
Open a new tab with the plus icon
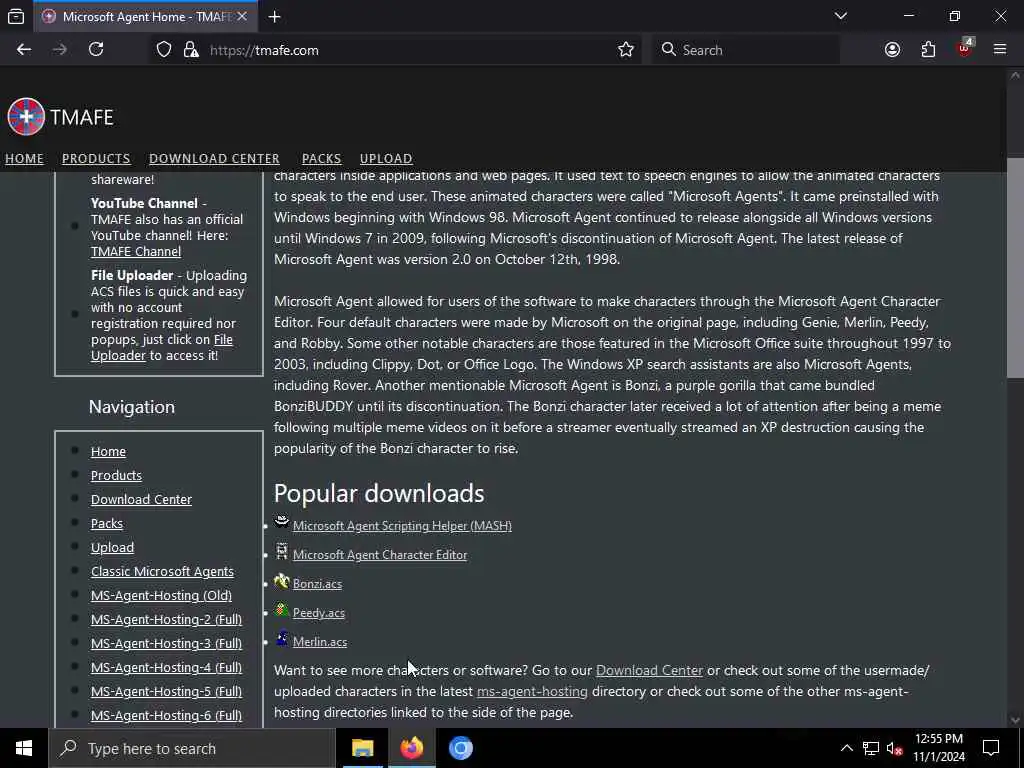[274, 17]
